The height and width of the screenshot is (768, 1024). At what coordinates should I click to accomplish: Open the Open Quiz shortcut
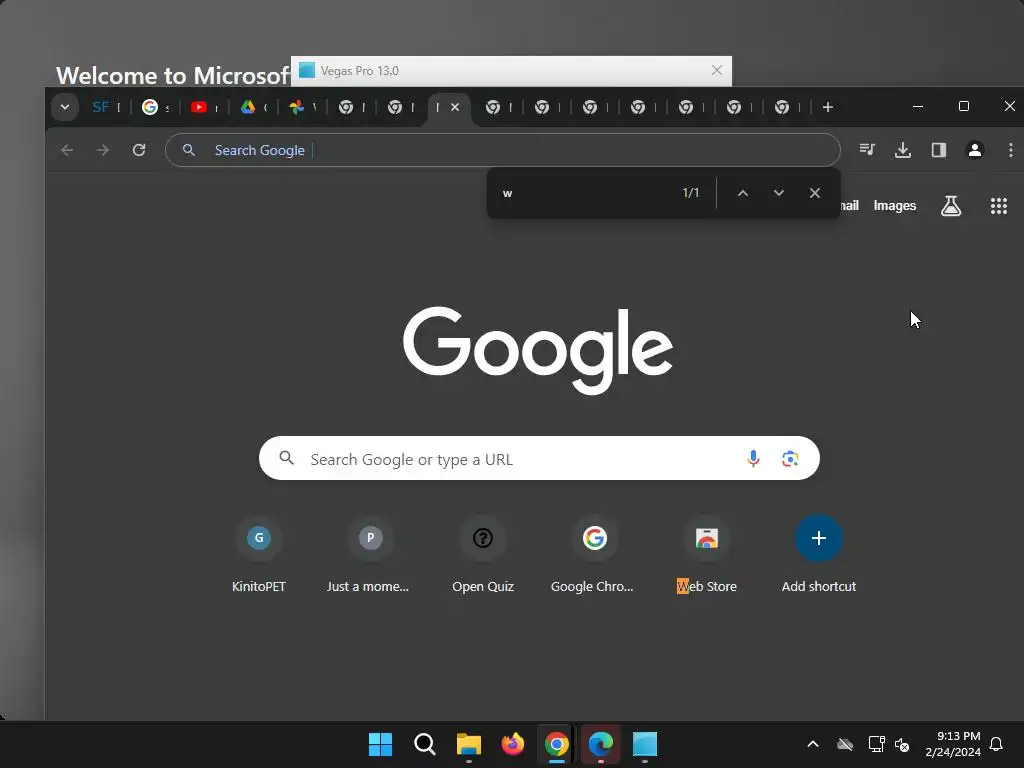(483, 554)
